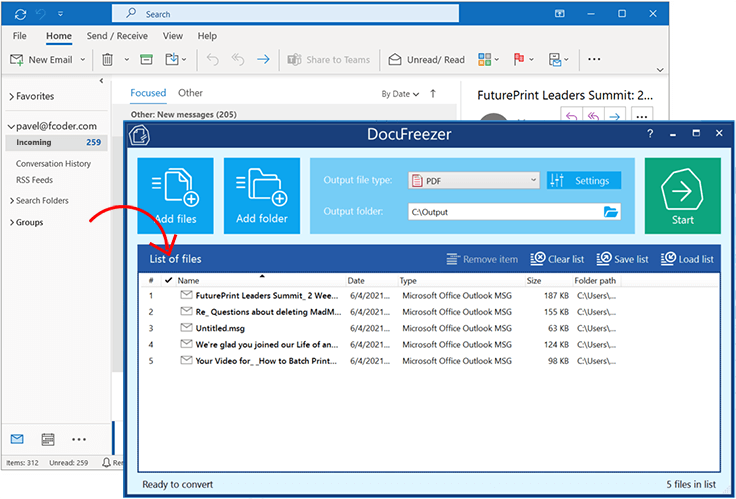Collapse the pavel@fcoder.com account tree
Image resolution: width=736 pixels, height=499 pixels.
[x=11, y=126]
